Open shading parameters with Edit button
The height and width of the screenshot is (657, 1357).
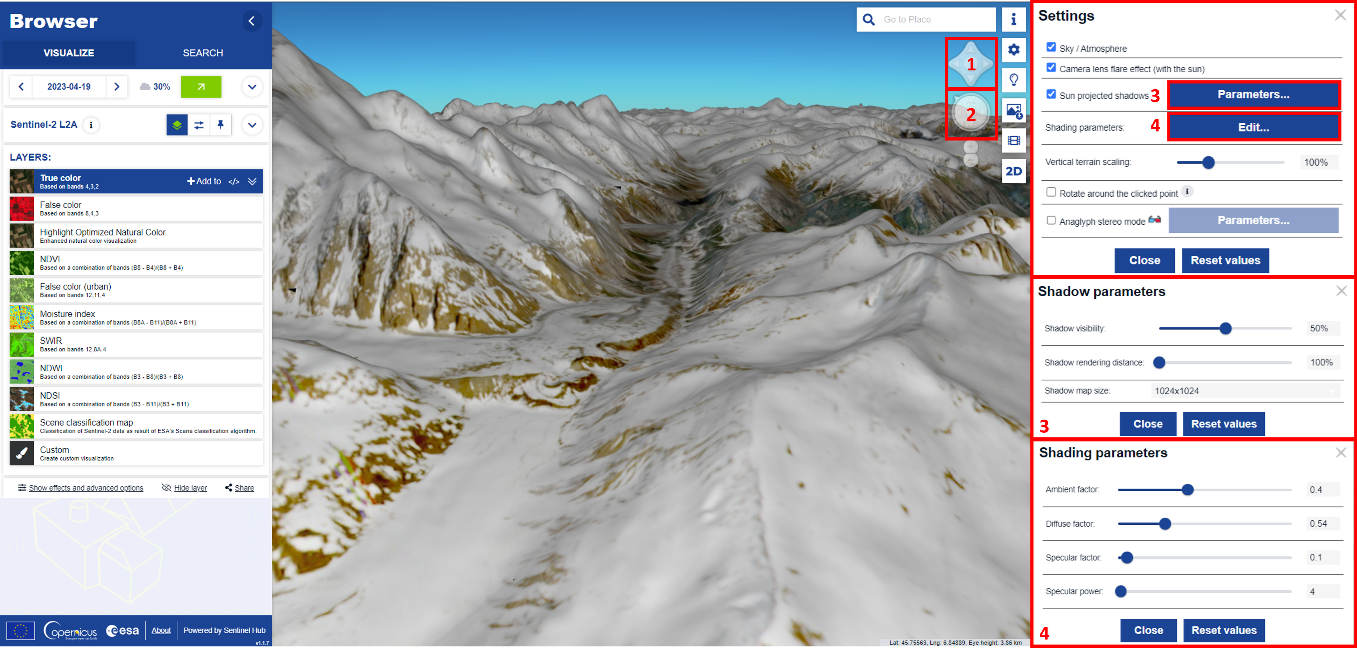pyautogui.click(x=1252, y=127)
